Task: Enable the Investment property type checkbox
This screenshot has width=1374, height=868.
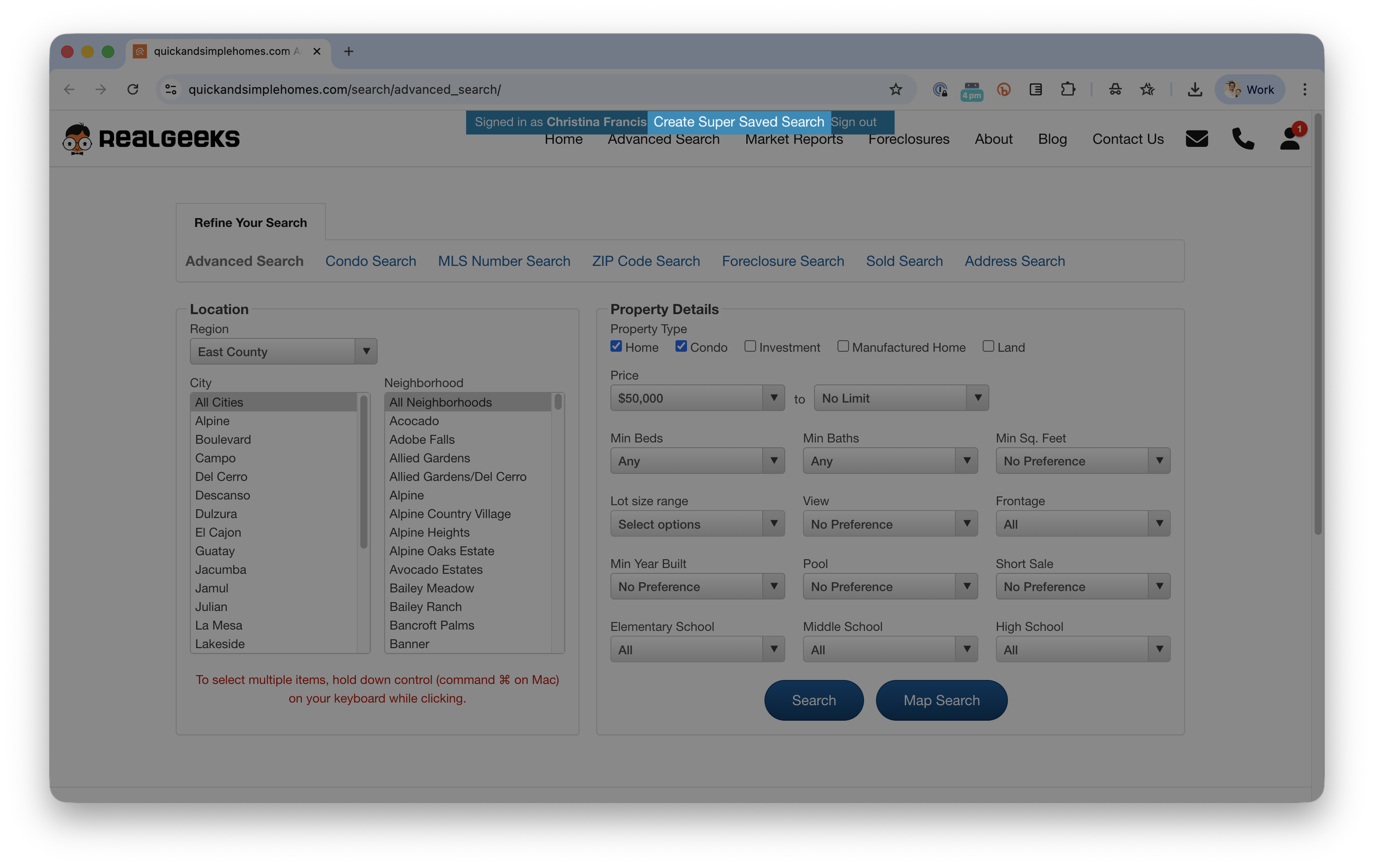Action: pyautogui.click(x=750, y=346)
